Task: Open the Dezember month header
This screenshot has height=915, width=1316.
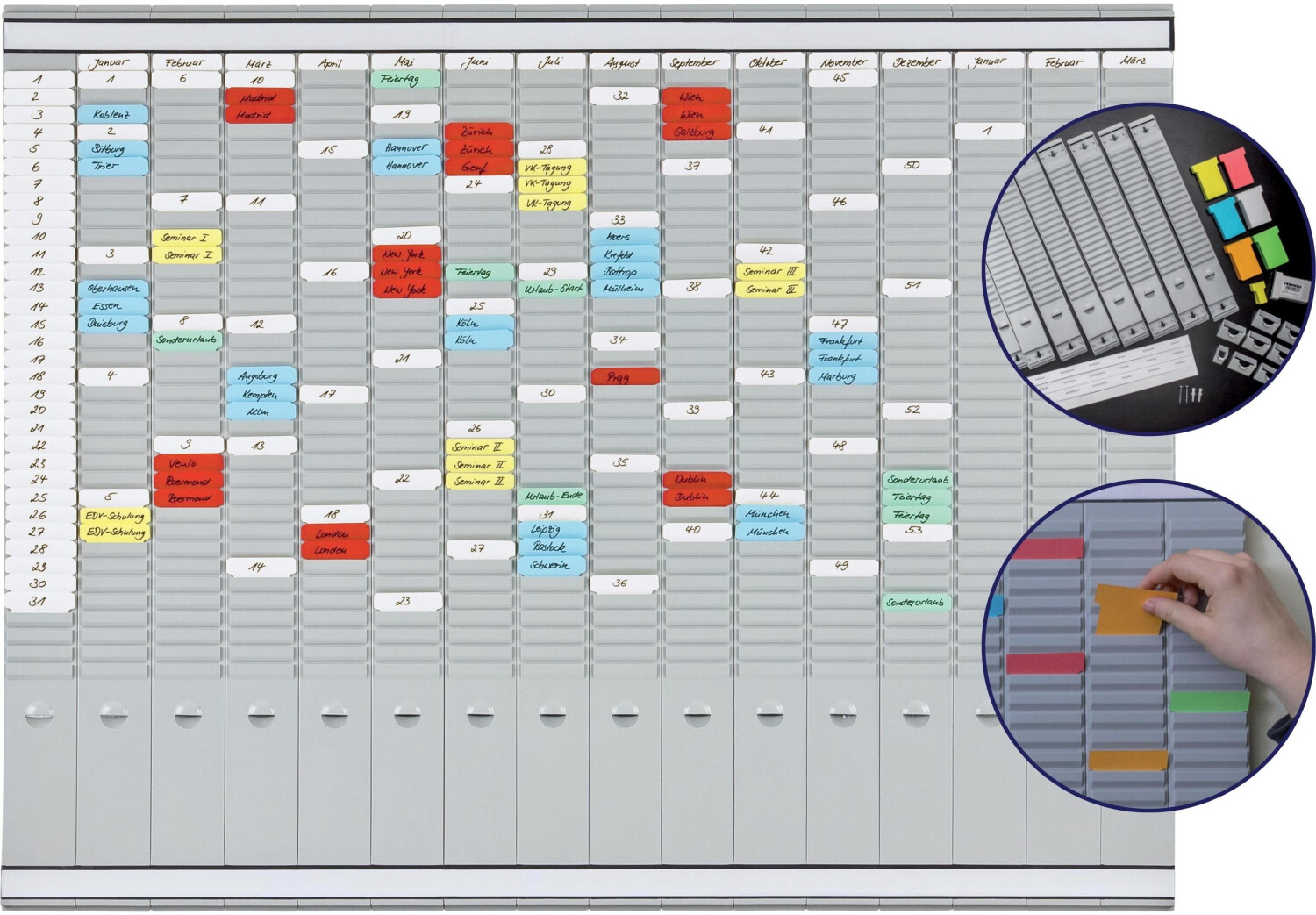Action: click(x=915, y=62)
